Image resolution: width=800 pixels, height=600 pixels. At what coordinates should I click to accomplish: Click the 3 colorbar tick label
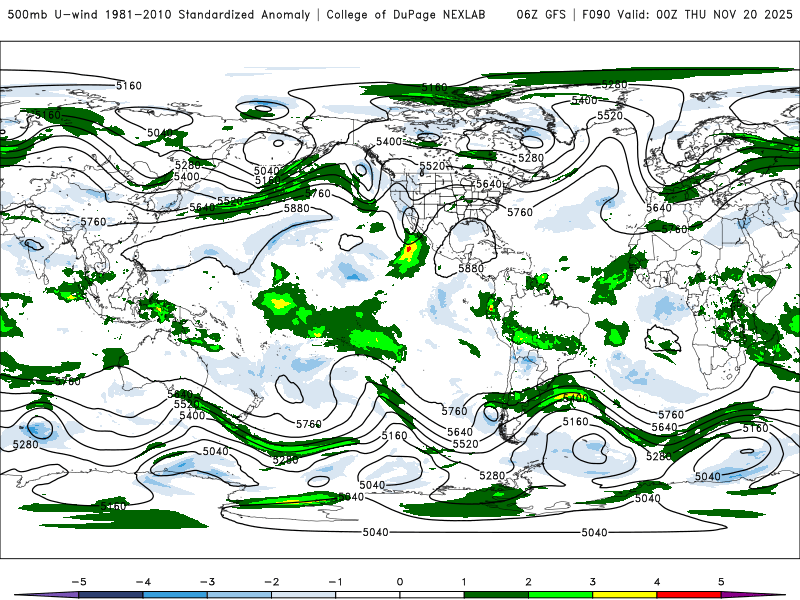pos(592,582)
